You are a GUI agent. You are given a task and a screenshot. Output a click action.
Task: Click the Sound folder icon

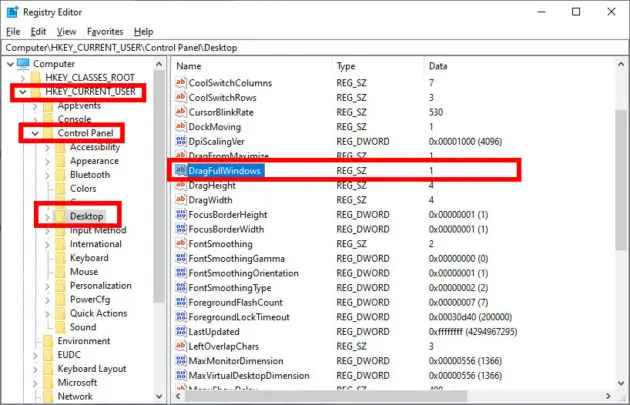[x=60, y=327]
